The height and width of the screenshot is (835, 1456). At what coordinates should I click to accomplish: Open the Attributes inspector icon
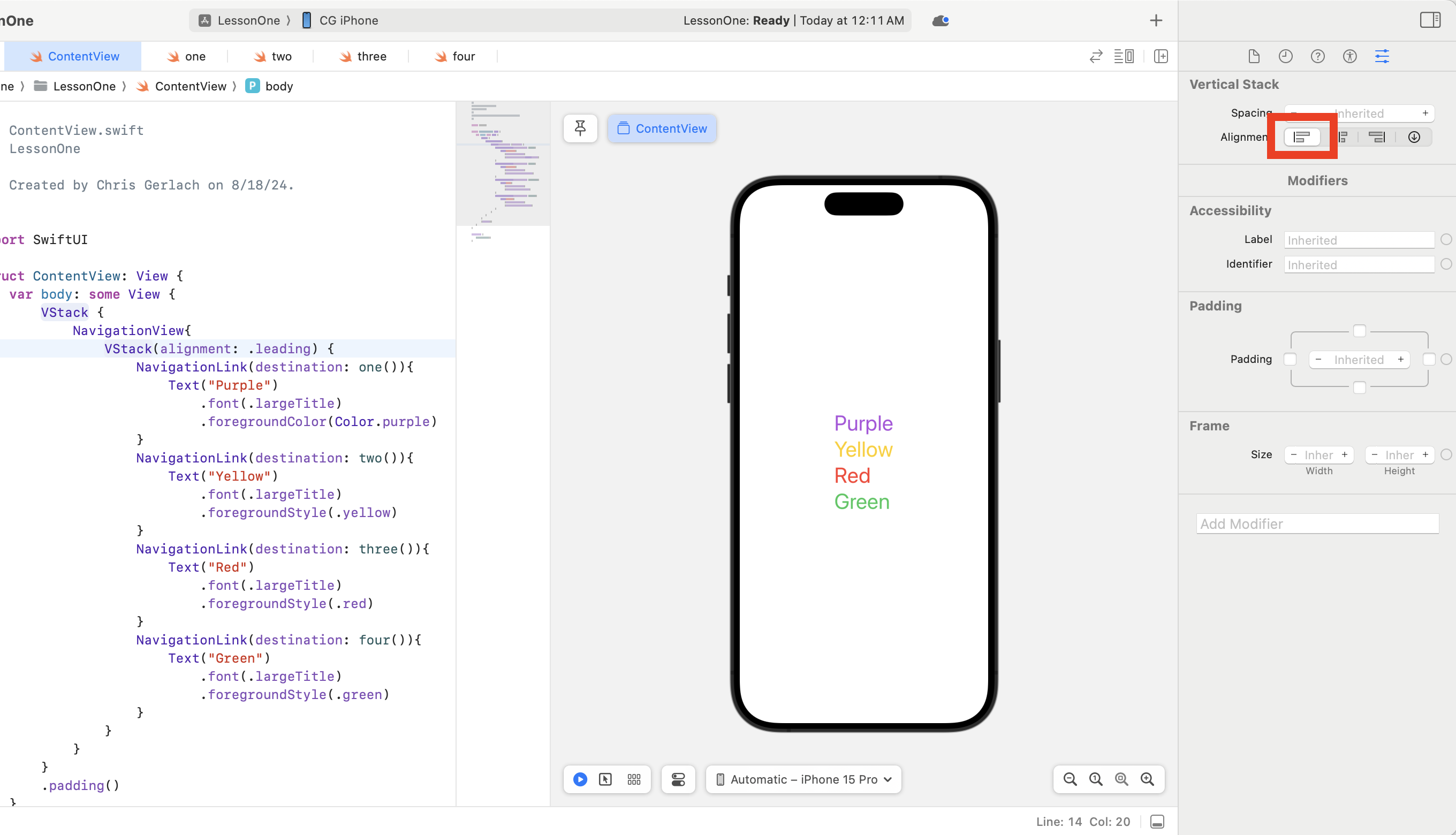(1382, 56)
